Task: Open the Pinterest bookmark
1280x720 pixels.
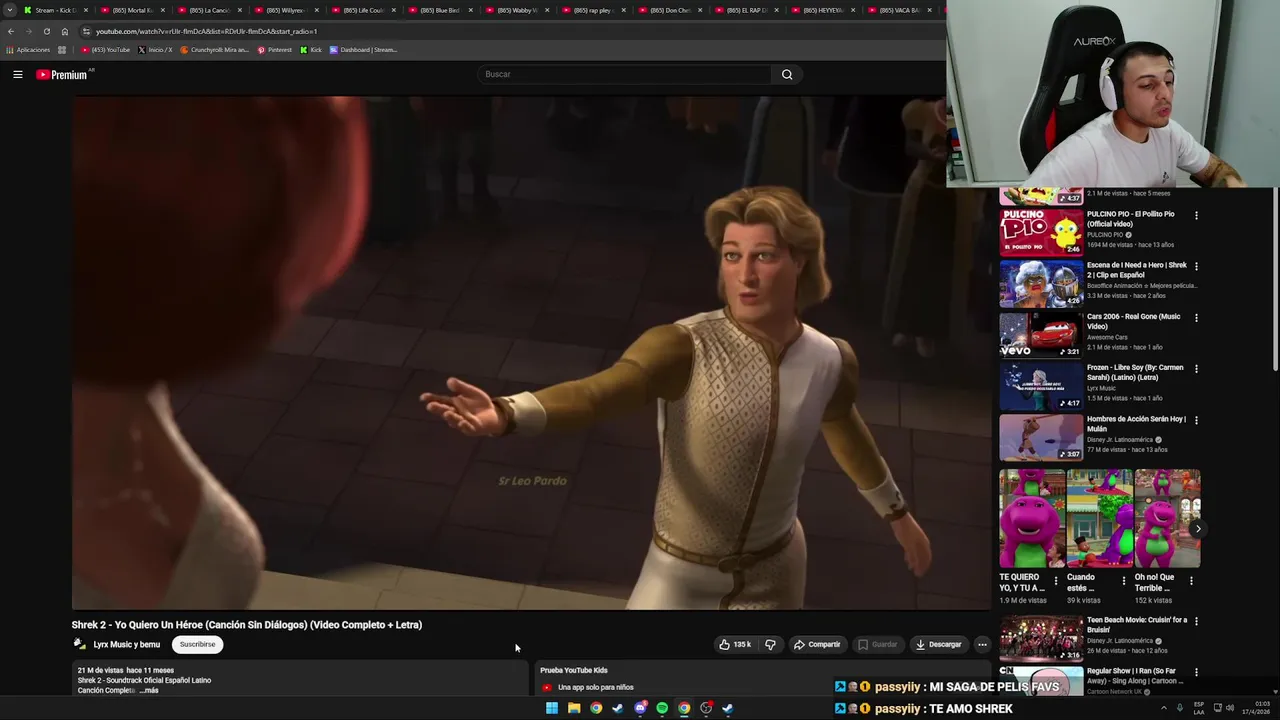Action: pyautogui.click(x=275, y=50)
